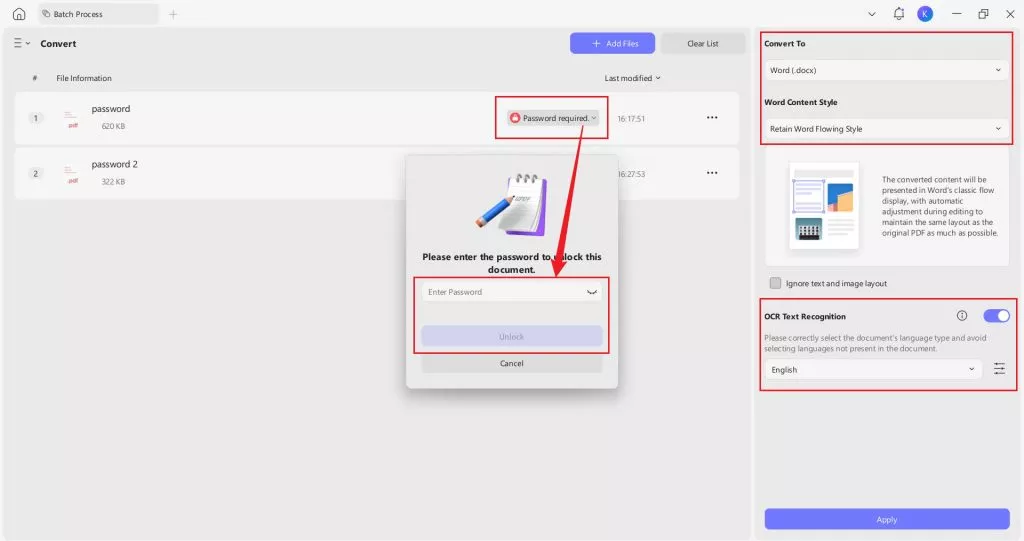Image resolution: width=1024 pixels, height=541 pixels.
Task: Select the Batch Process tab
Action: coord(98,14)
